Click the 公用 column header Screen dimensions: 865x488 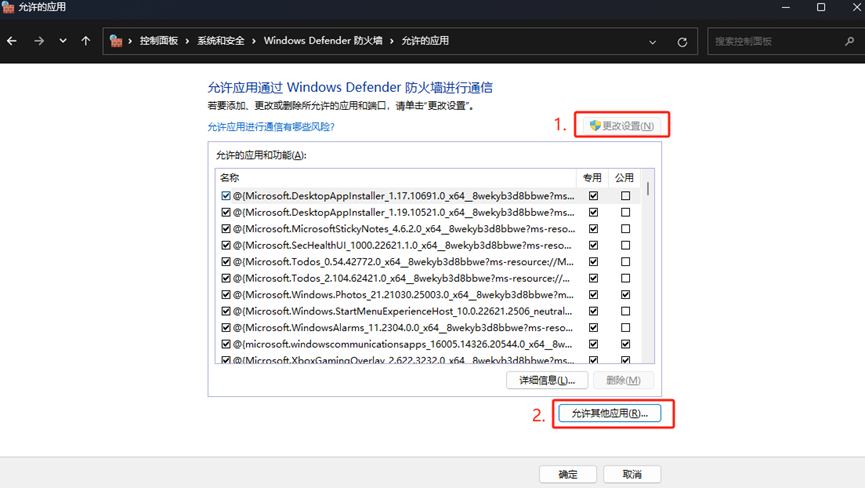point(624,178)
